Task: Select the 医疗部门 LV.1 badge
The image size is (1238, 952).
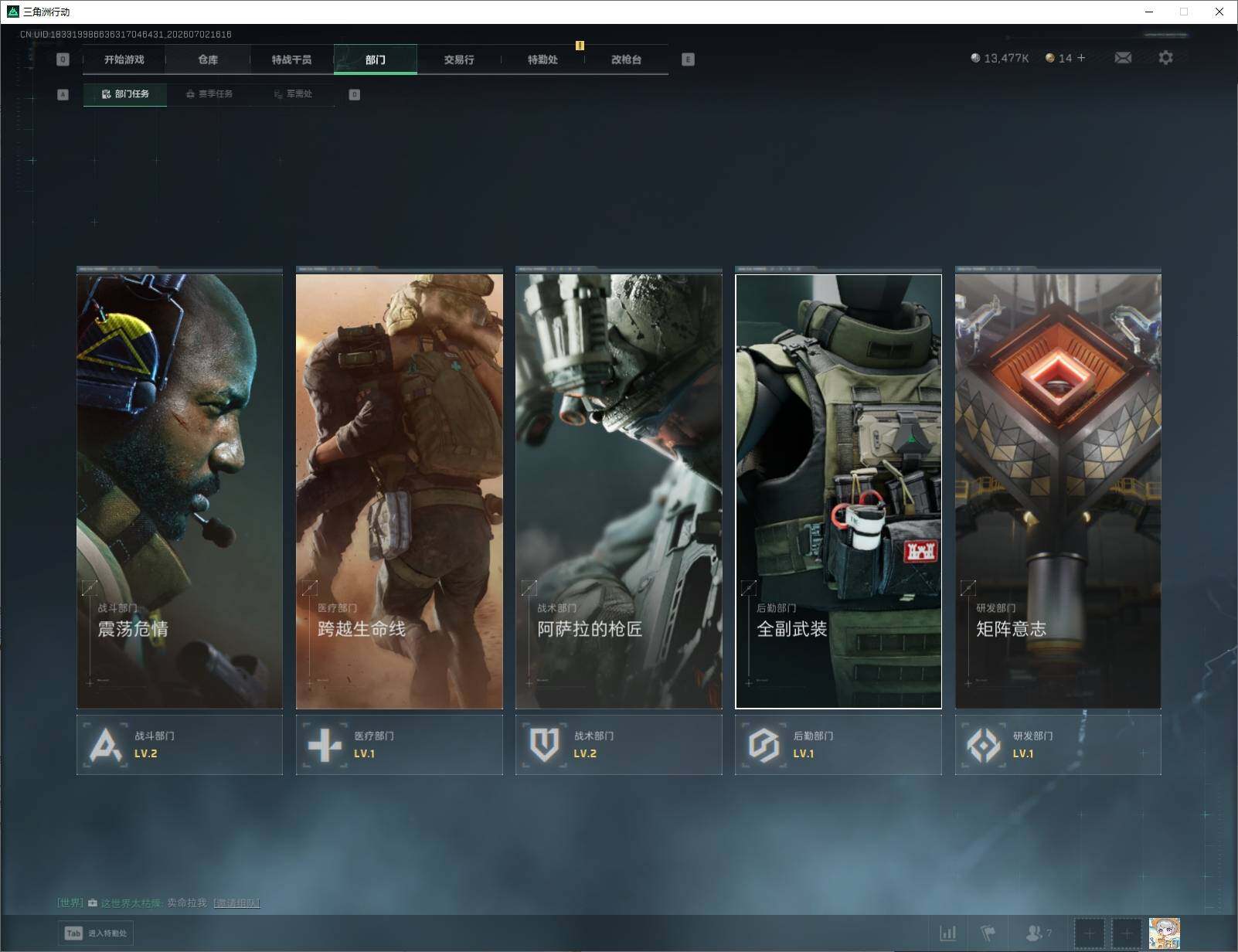Action: [399, 745]
